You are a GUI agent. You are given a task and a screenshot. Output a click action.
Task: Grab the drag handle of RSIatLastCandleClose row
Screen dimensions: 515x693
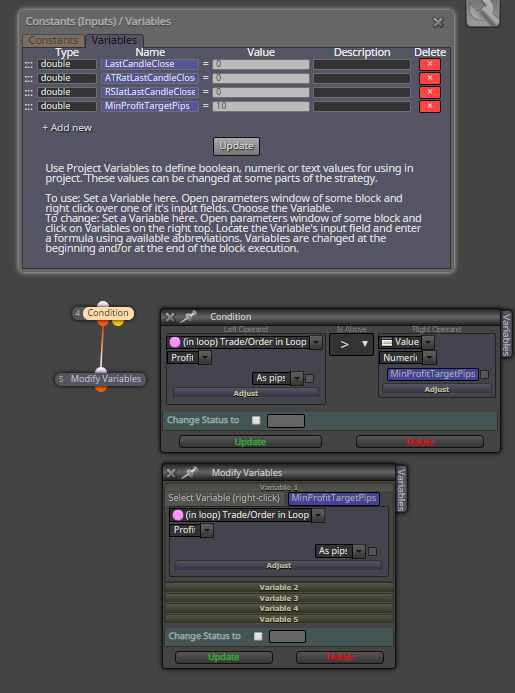(x=29, y=93)
